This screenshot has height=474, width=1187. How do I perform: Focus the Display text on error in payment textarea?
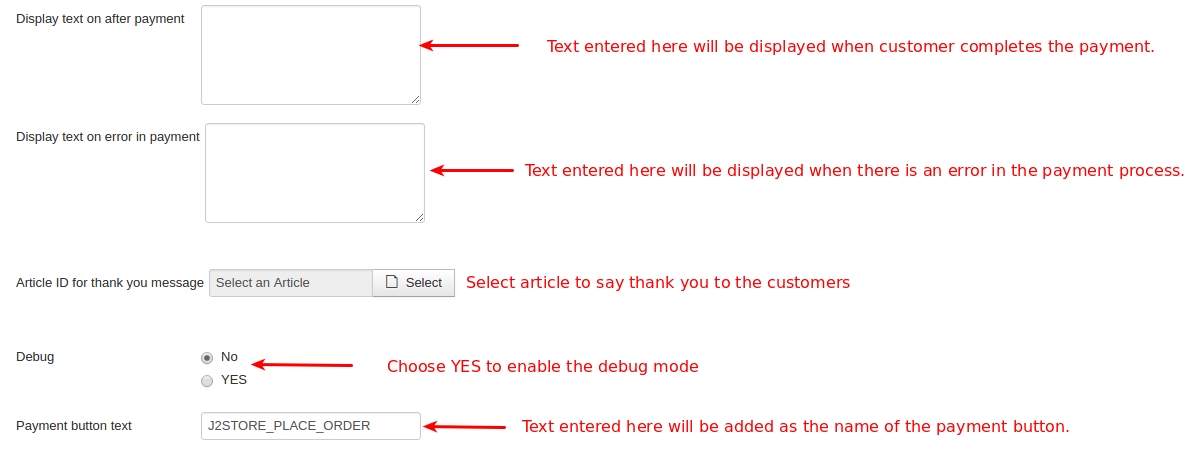click(315, 173)
